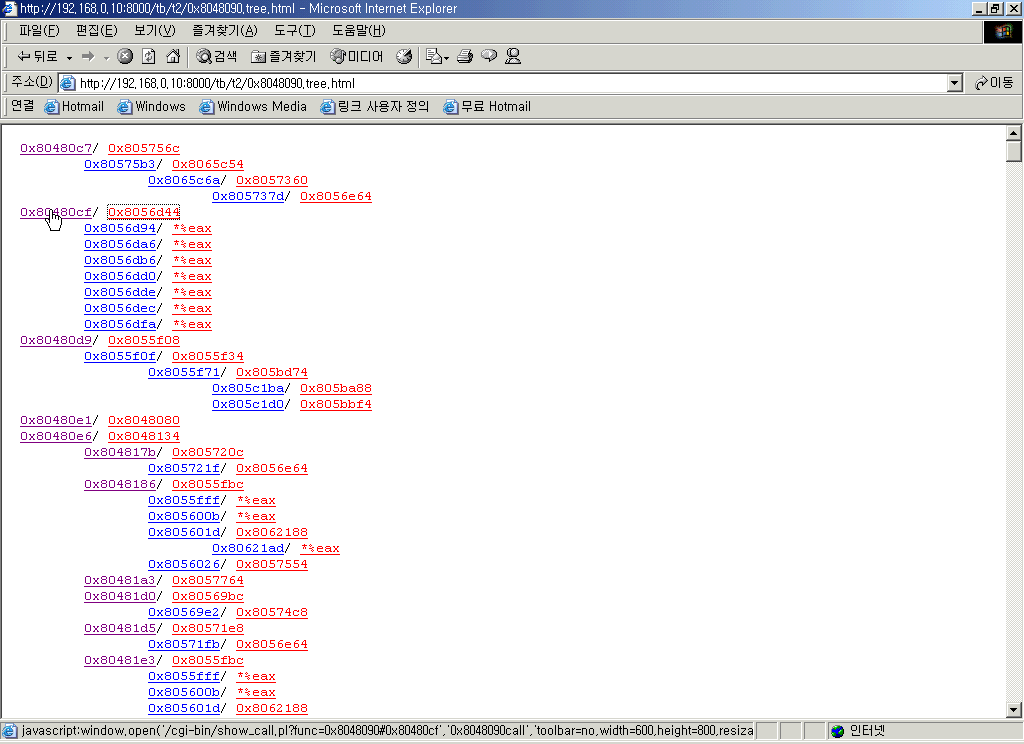Click the Forward arrow toolbar icon
Image resolution: width=1024 pixels, height=744 pixels.
[x=88, y=57]
